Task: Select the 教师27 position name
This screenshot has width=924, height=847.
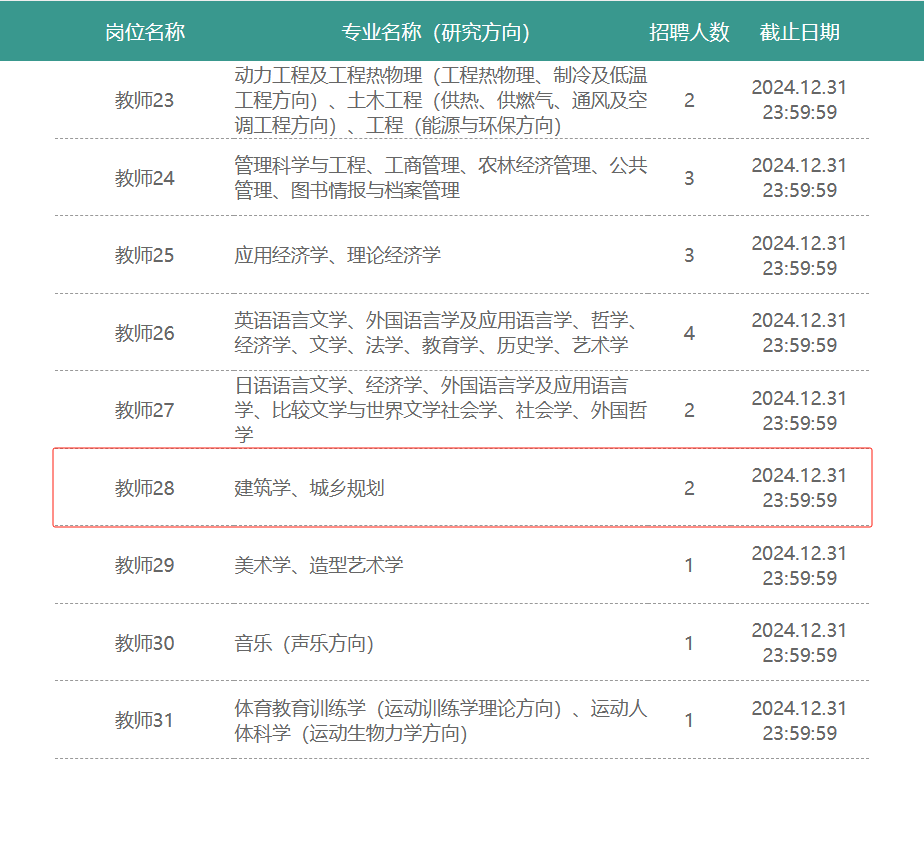Action: tap(144, 410)
